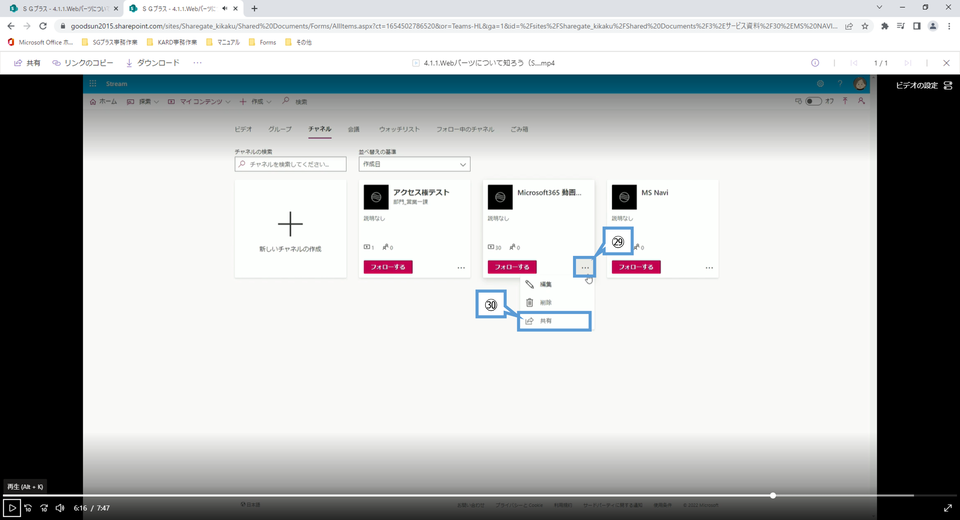960x520 pixels.
Task: Go back to the previous browser page
Action: pos(10,26)
